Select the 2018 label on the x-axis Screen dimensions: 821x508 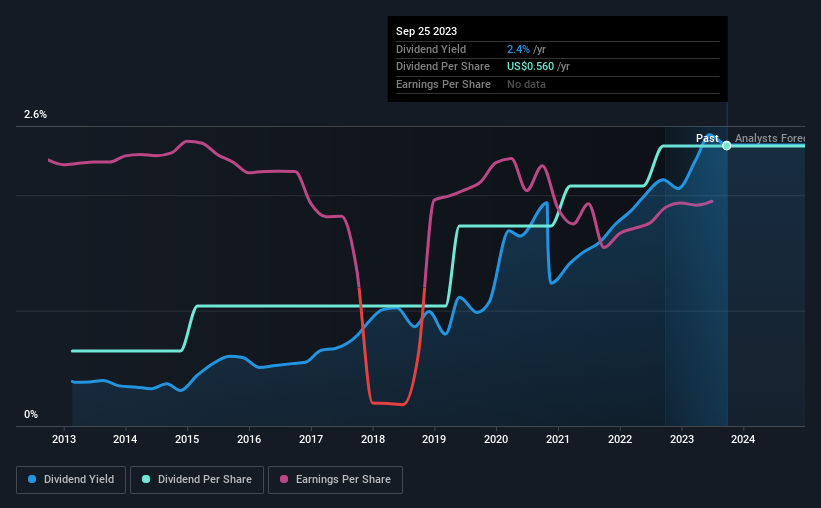tap(373, 439)
